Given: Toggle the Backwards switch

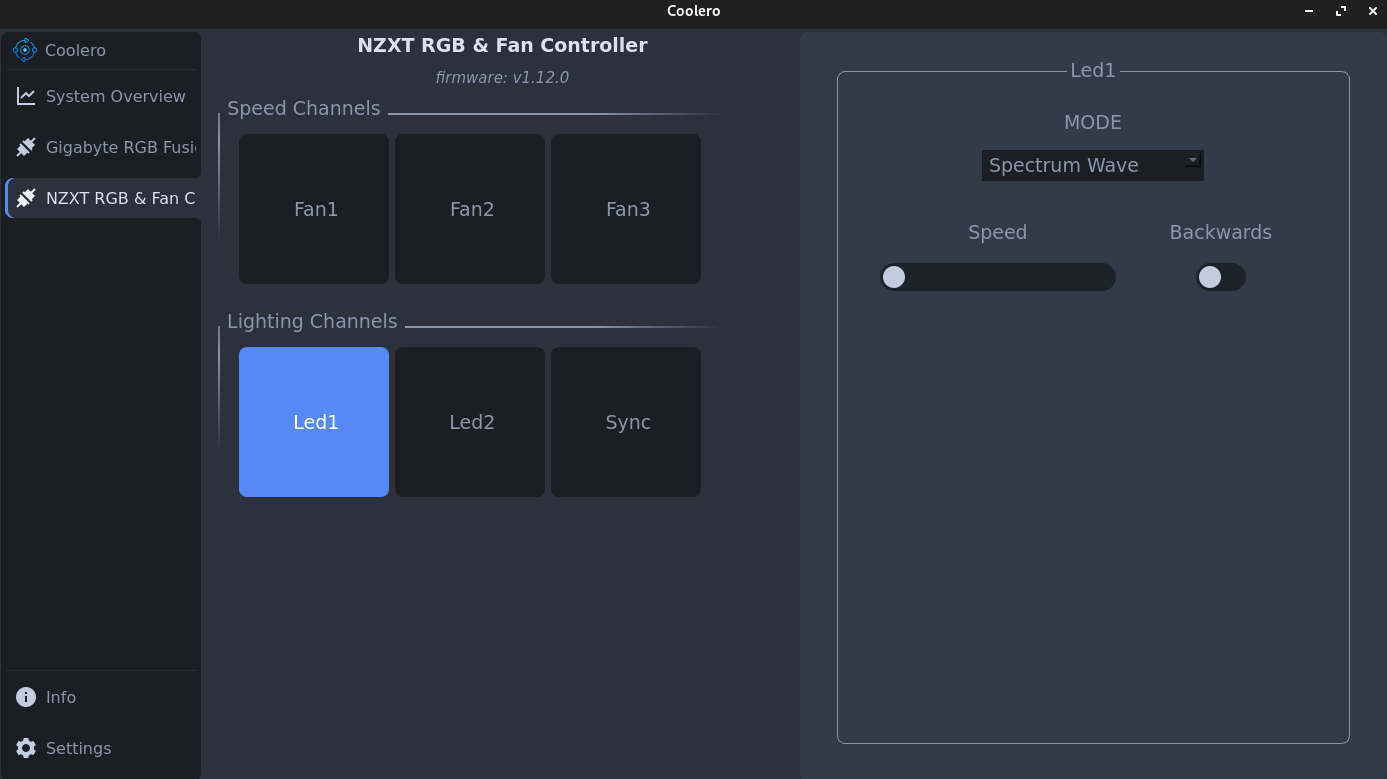Looking at the screenshot, I should [x=1221, y=277].
